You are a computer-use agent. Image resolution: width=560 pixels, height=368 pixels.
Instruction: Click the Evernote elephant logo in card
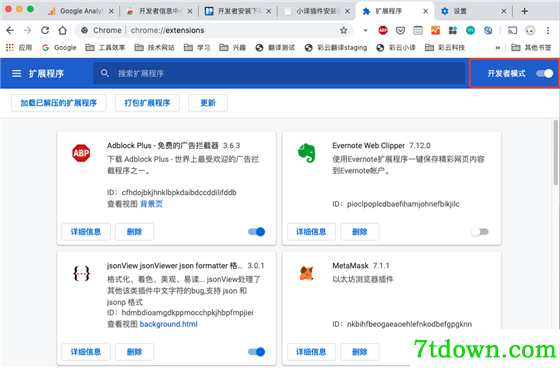pyautogui.click(x=307, y=153)
